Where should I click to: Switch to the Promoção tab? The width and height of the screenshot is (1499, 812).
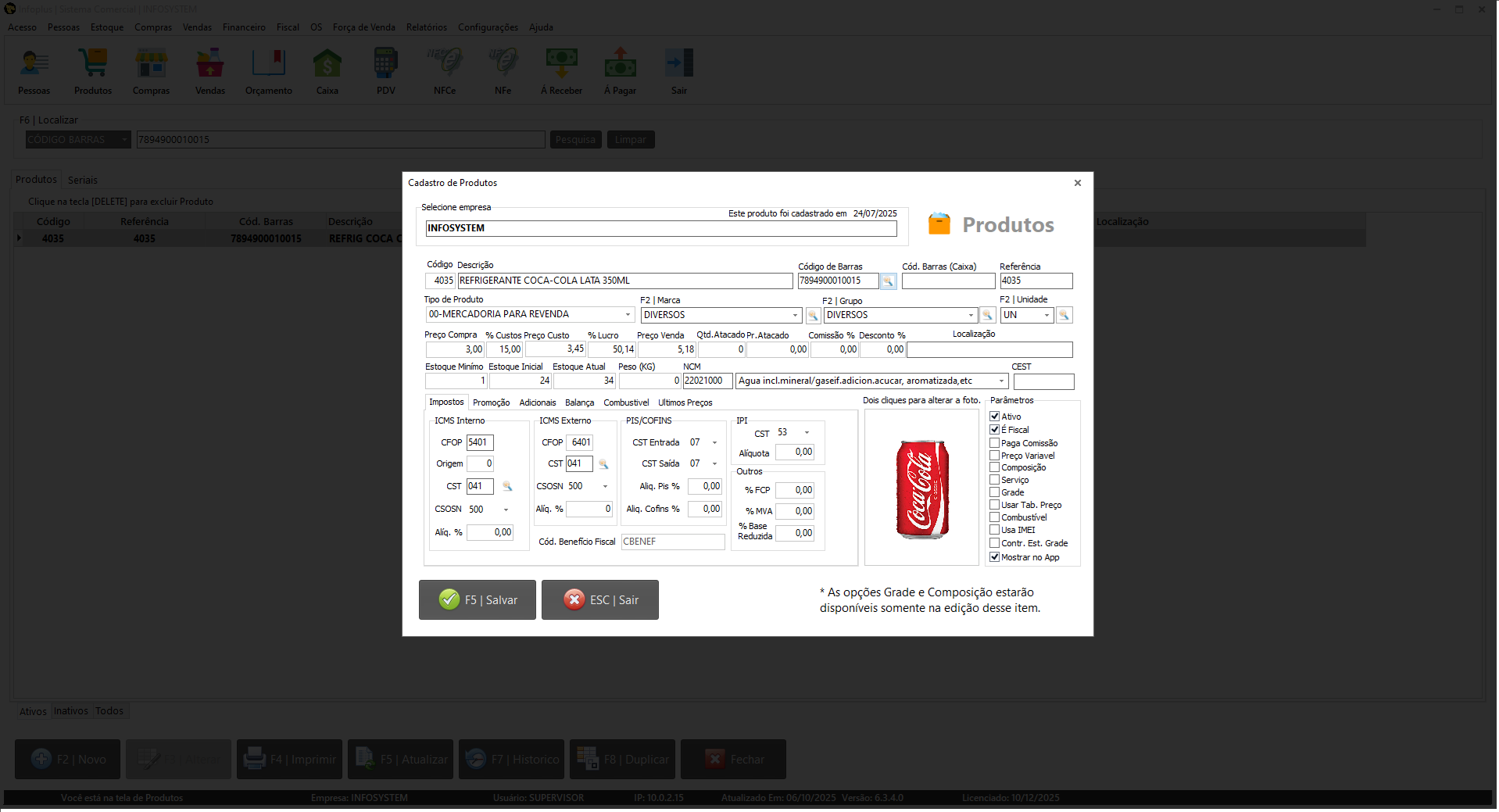pos(491,402)
